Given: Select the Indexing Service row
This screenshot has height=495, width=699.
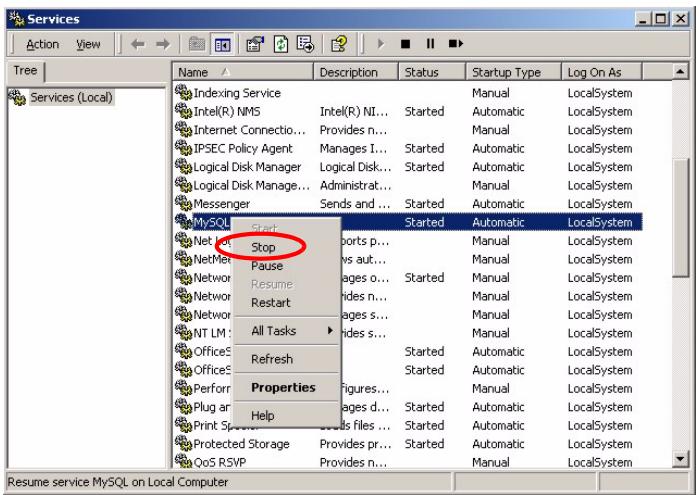Looking at the screenshot, I should click(407, 93).
